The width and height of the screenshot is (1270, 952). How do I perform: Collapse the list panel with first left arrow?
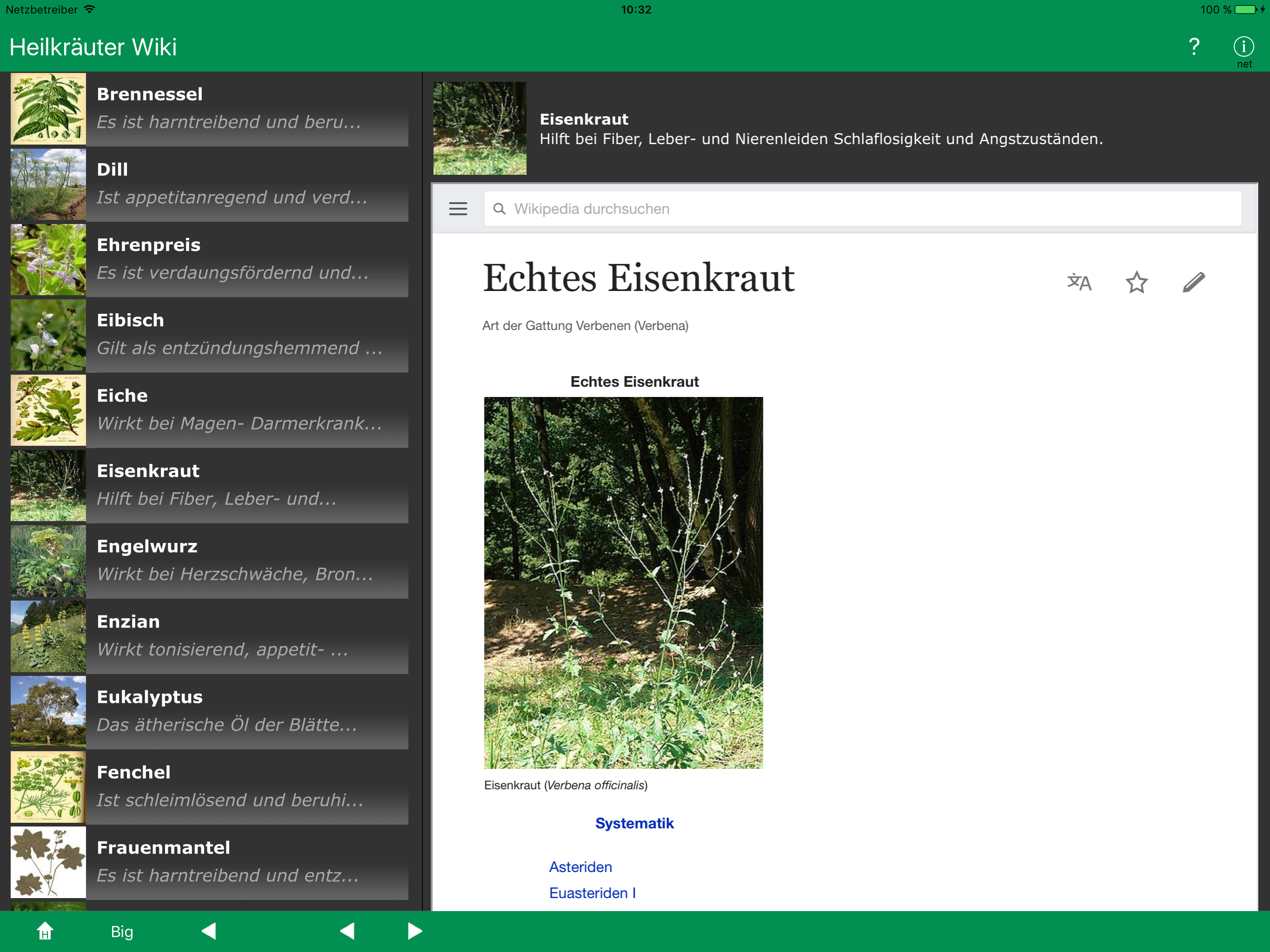(209, 931)
